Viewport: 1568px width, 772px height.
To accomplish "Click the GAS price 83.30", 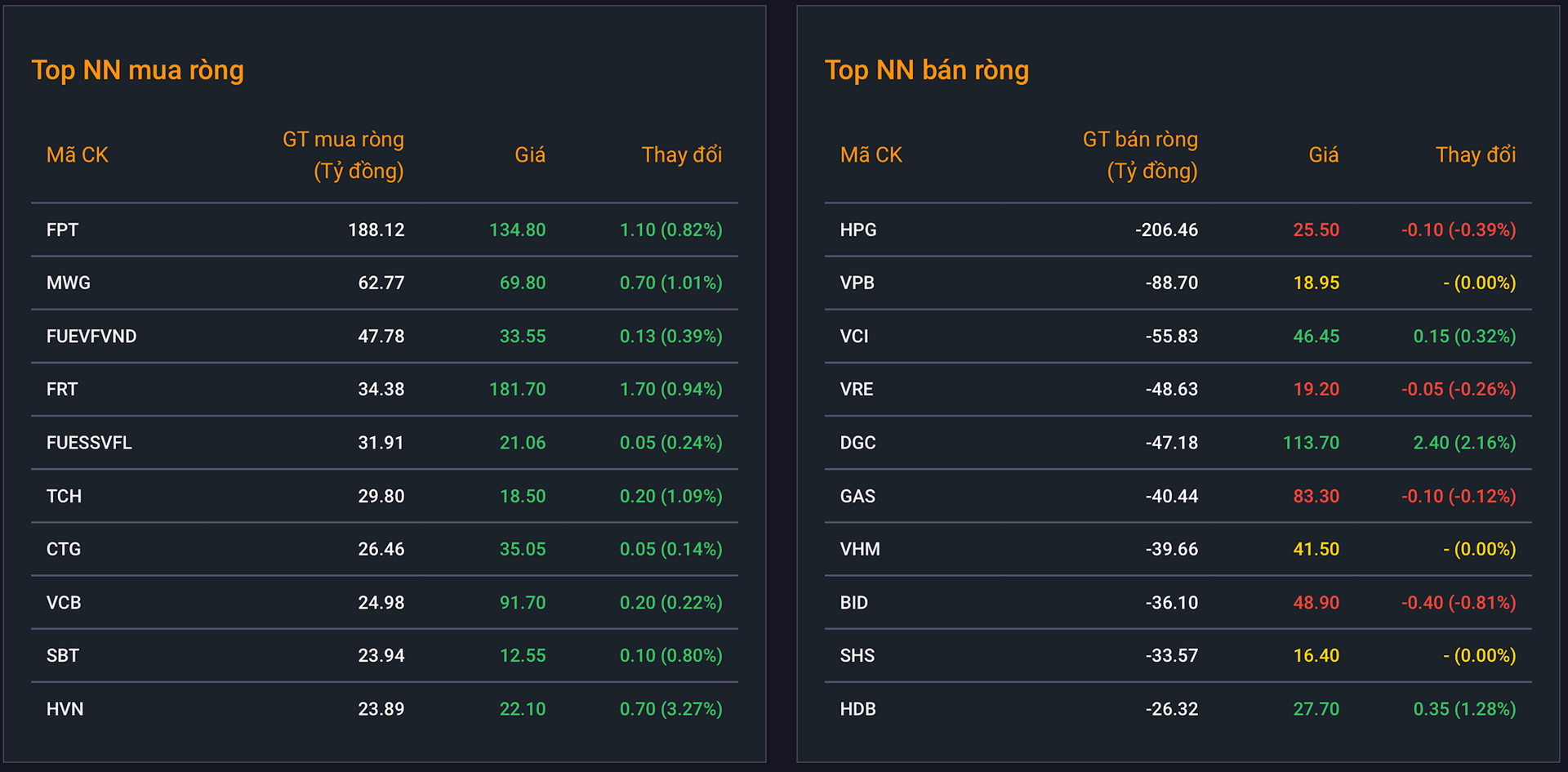I will 1316,497.
